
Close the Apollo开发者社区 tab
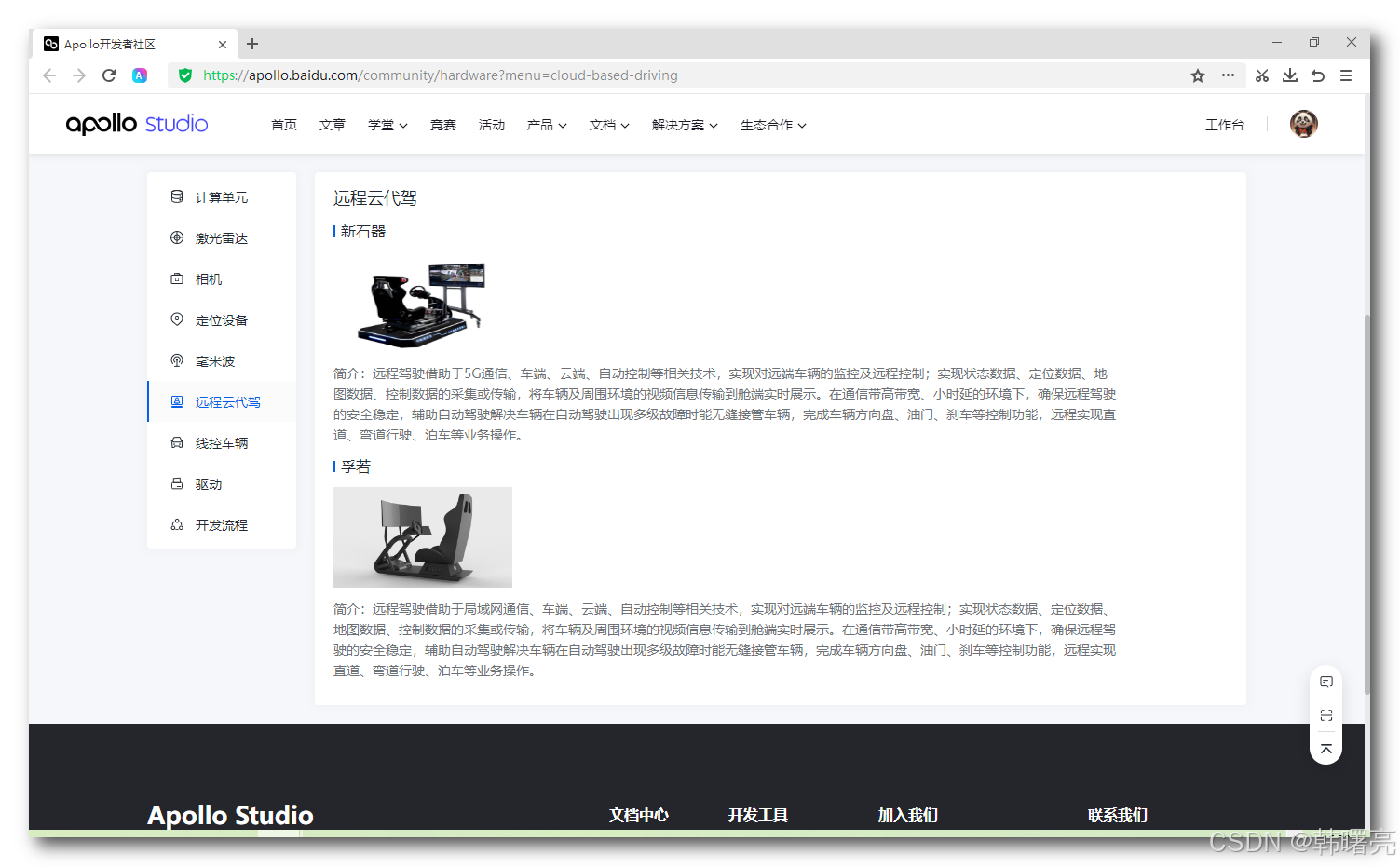click(223, 44)
